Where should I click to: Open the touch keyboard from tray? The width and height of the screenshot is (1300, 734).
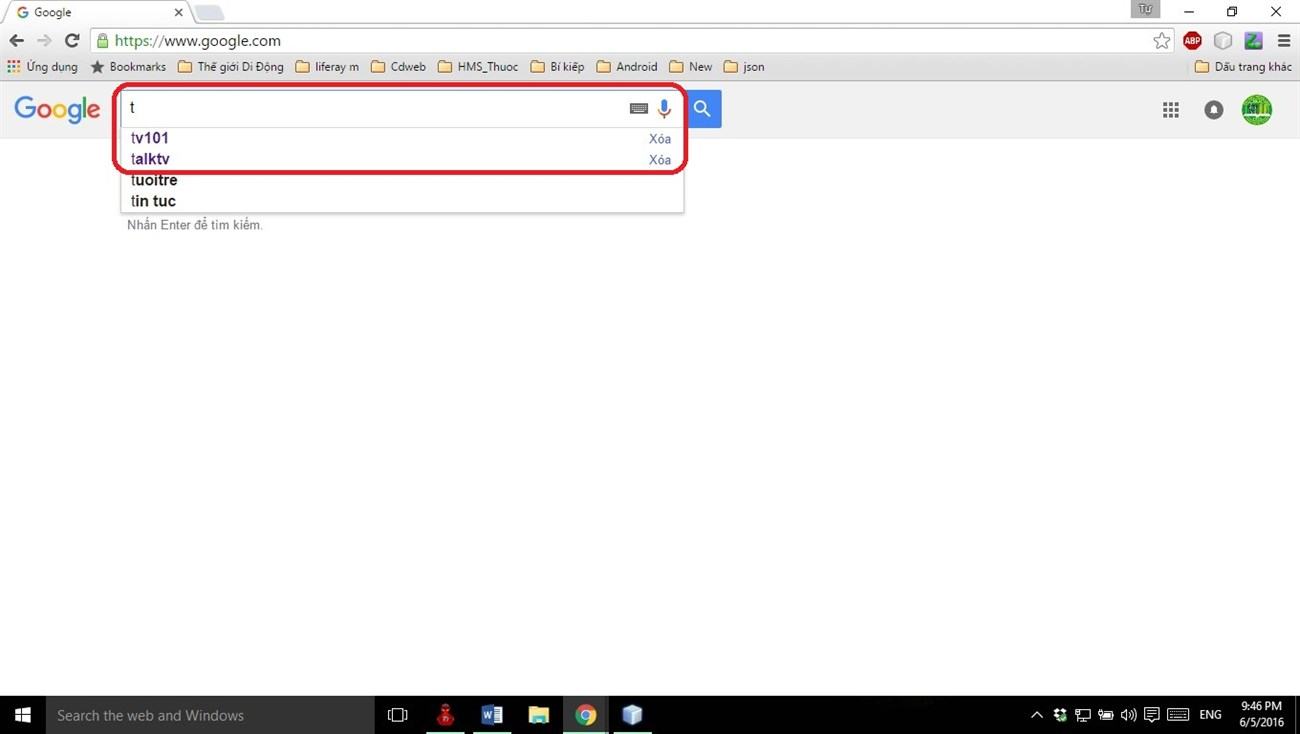point(1178,715)
